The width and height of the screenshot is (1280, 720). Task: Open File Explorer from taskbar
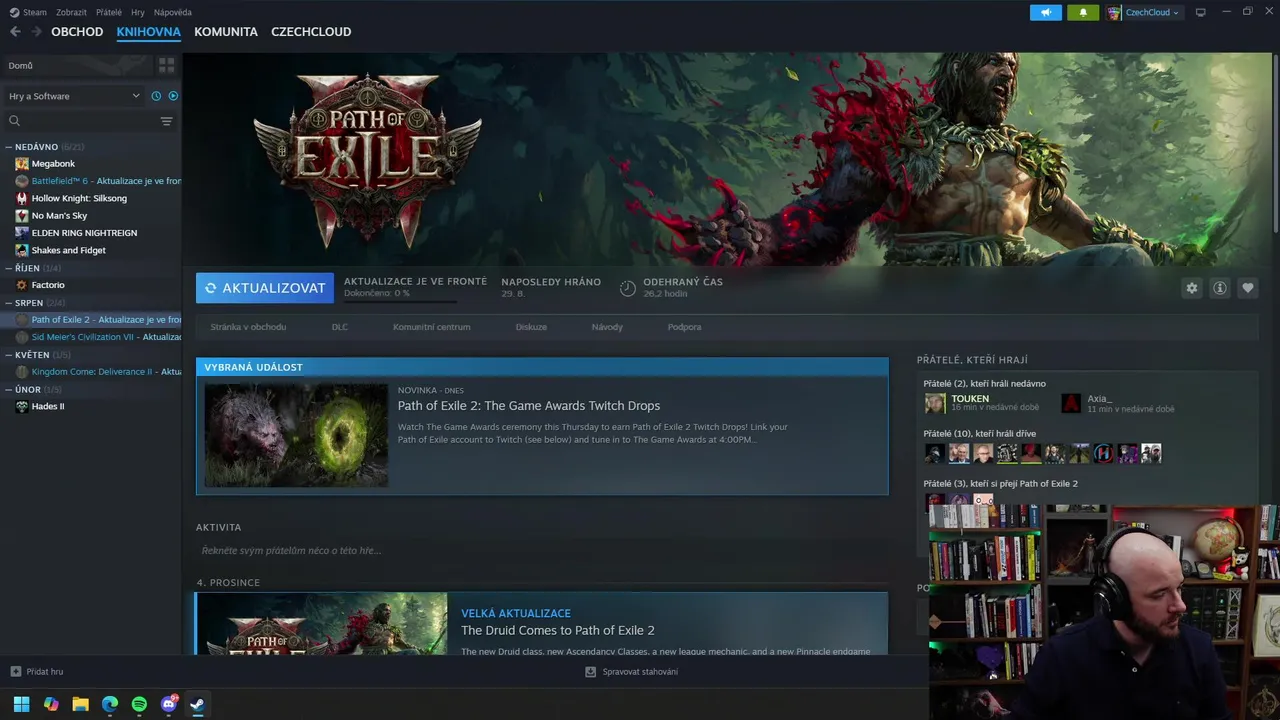(80, 704)
